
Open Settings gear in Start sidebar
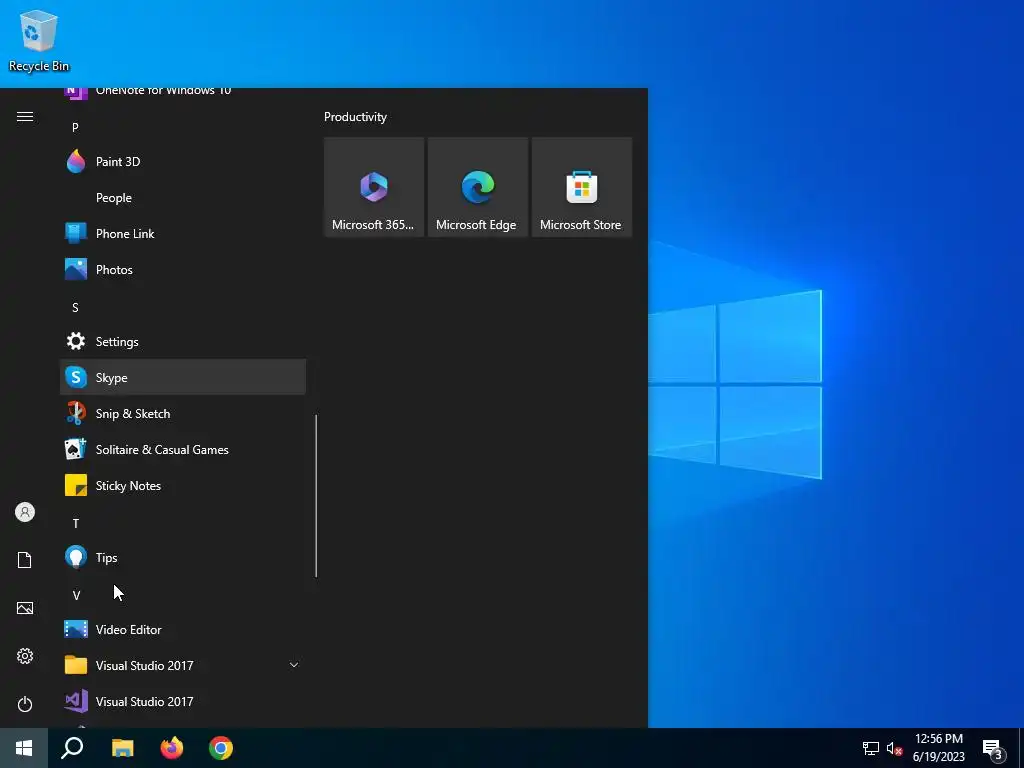coord(25,656)
